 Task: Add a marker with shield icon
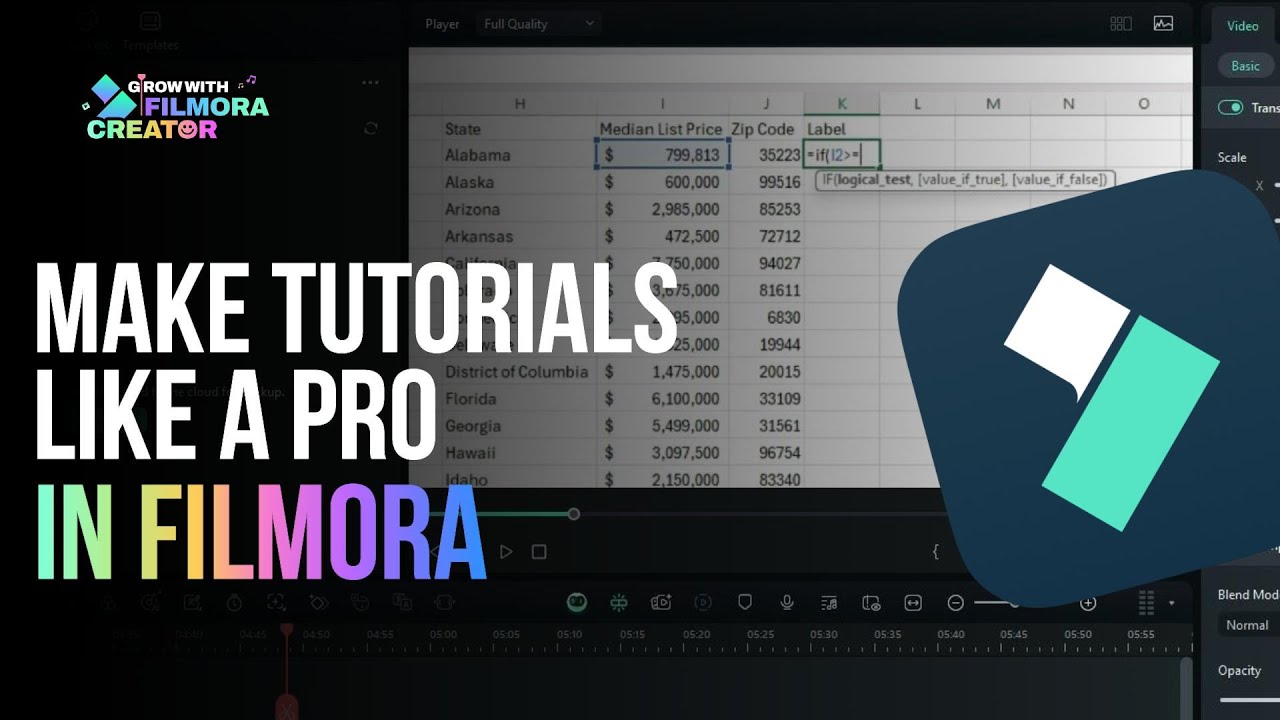point(745,602)
